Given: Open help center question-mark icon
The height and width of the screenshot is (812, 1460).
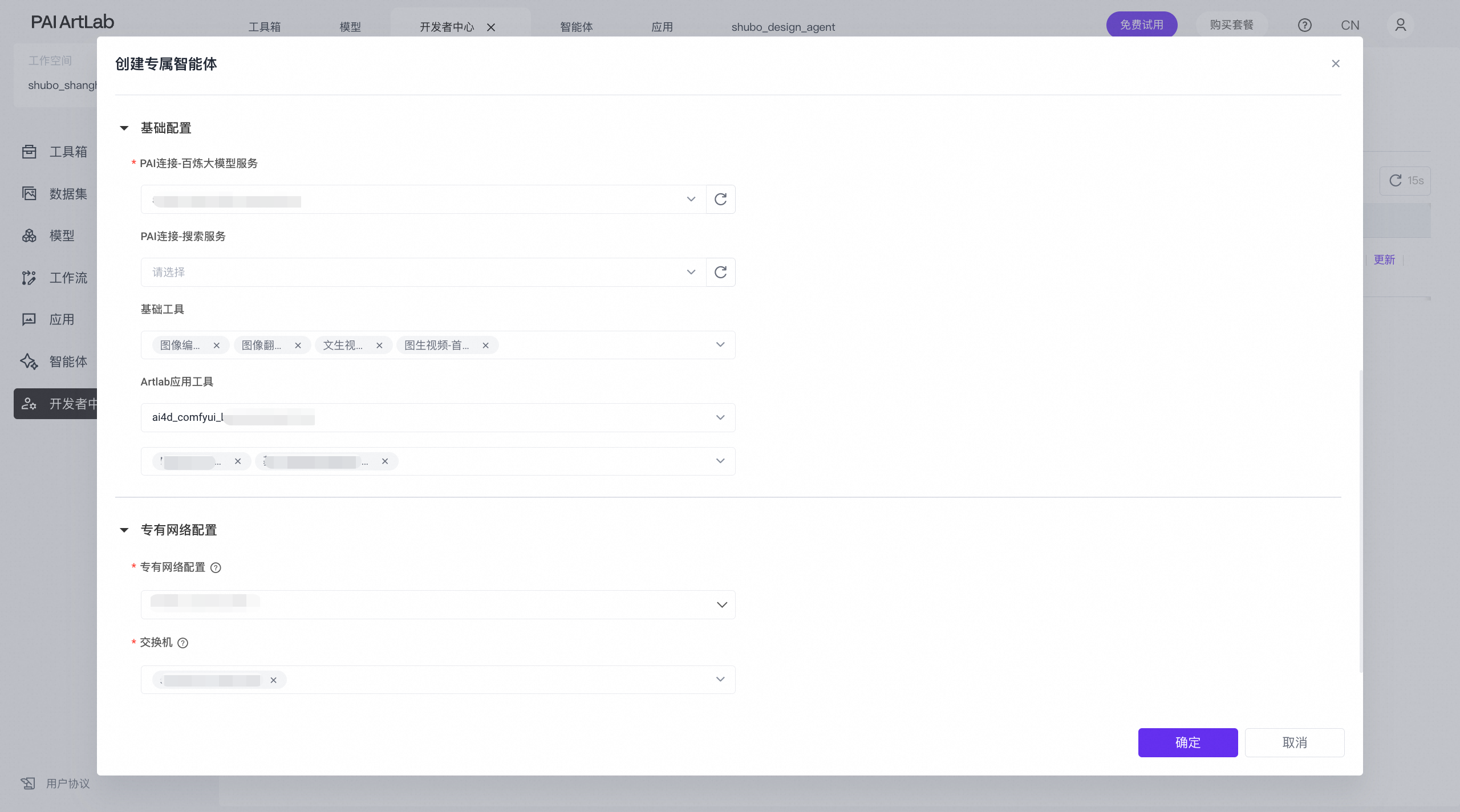Looking at the screenshot, I should coord(1304,25).
